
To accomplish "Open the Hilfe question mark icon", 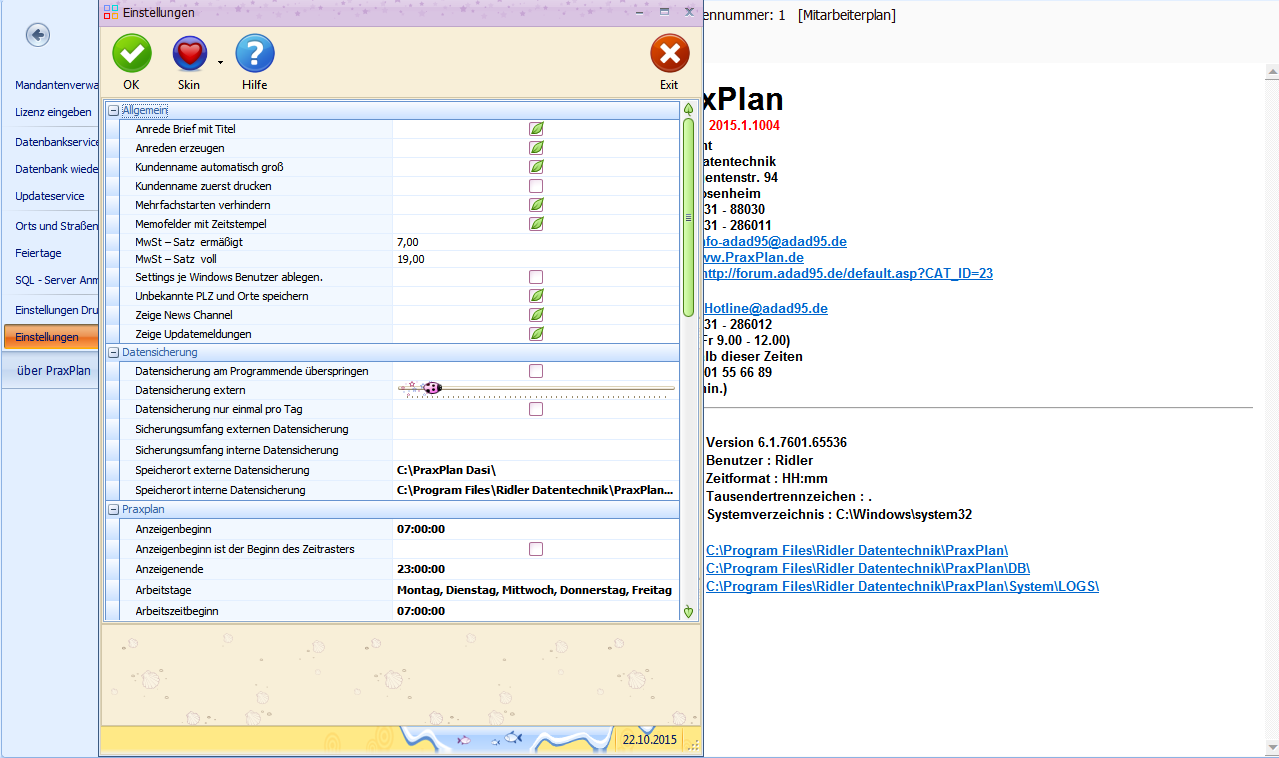I will pos(254,53).
